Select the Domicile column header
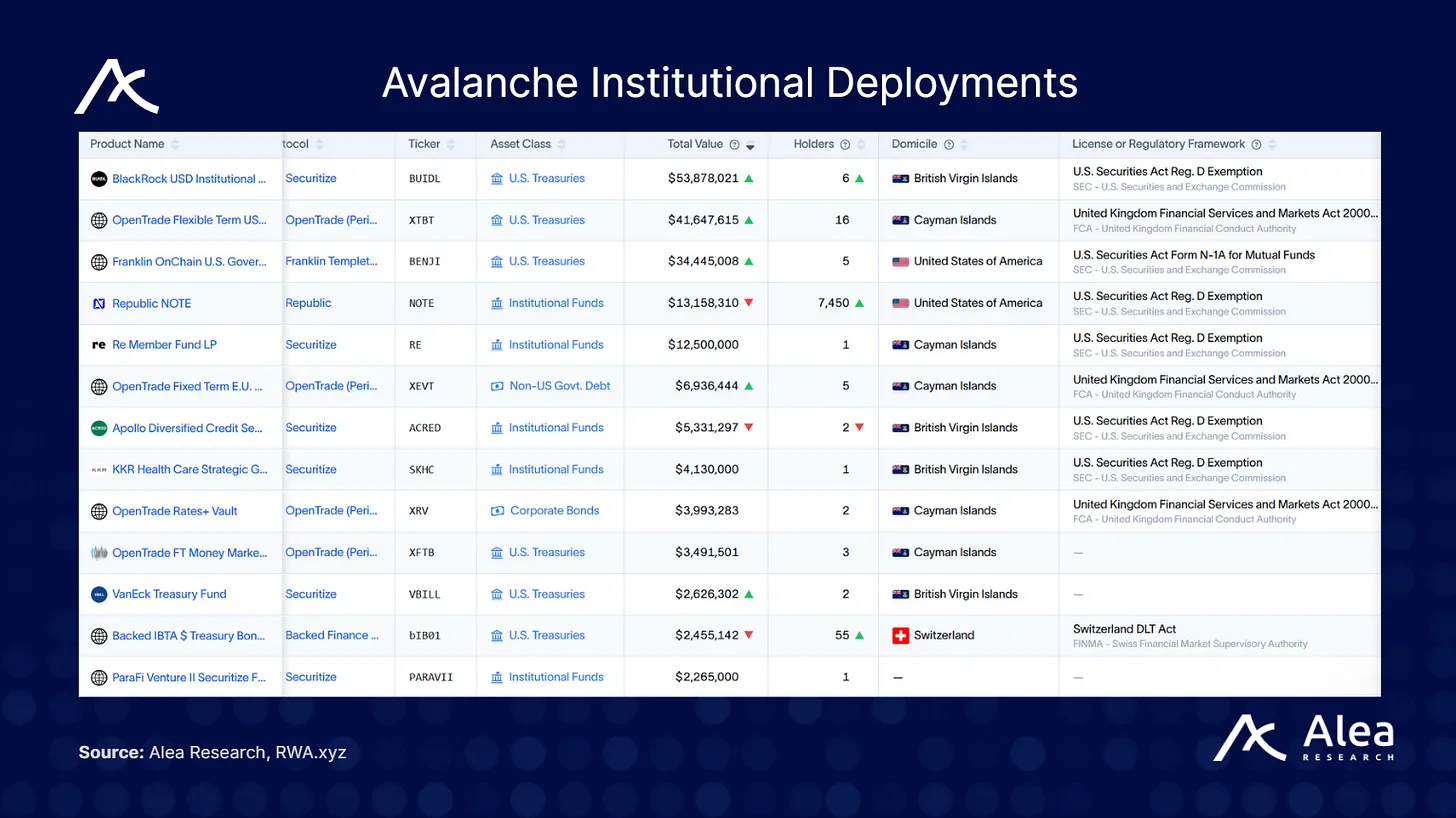The width and height of the screenshot is (1456, 818). click(x=915, y=144)
